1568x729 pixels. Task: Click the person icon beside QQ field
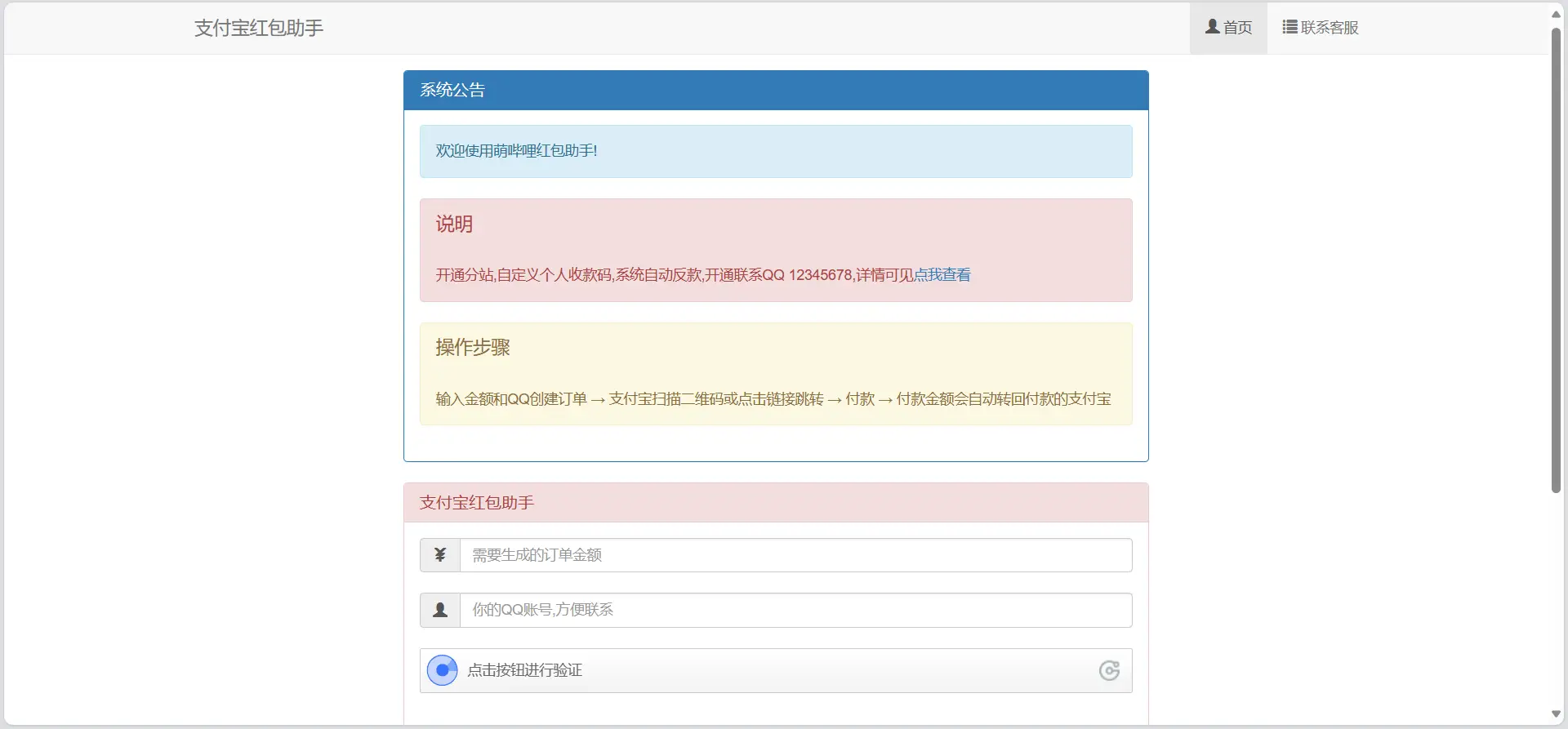click(x=440, y=610)
